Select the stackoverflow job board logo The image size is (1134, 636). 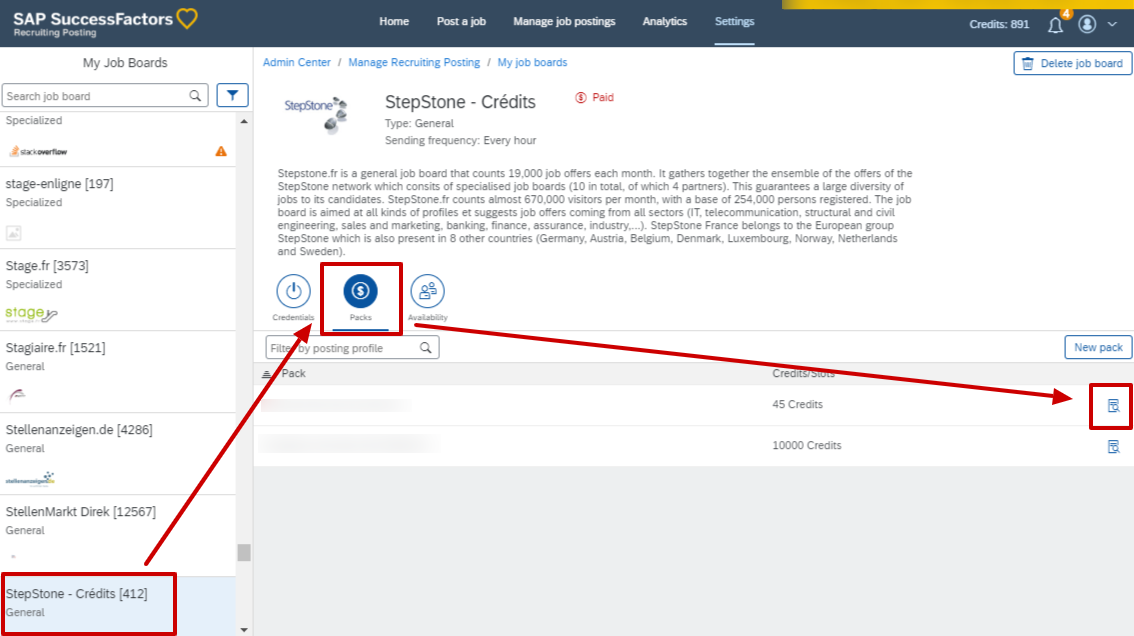pyautogui.click(x=38, y=151)
